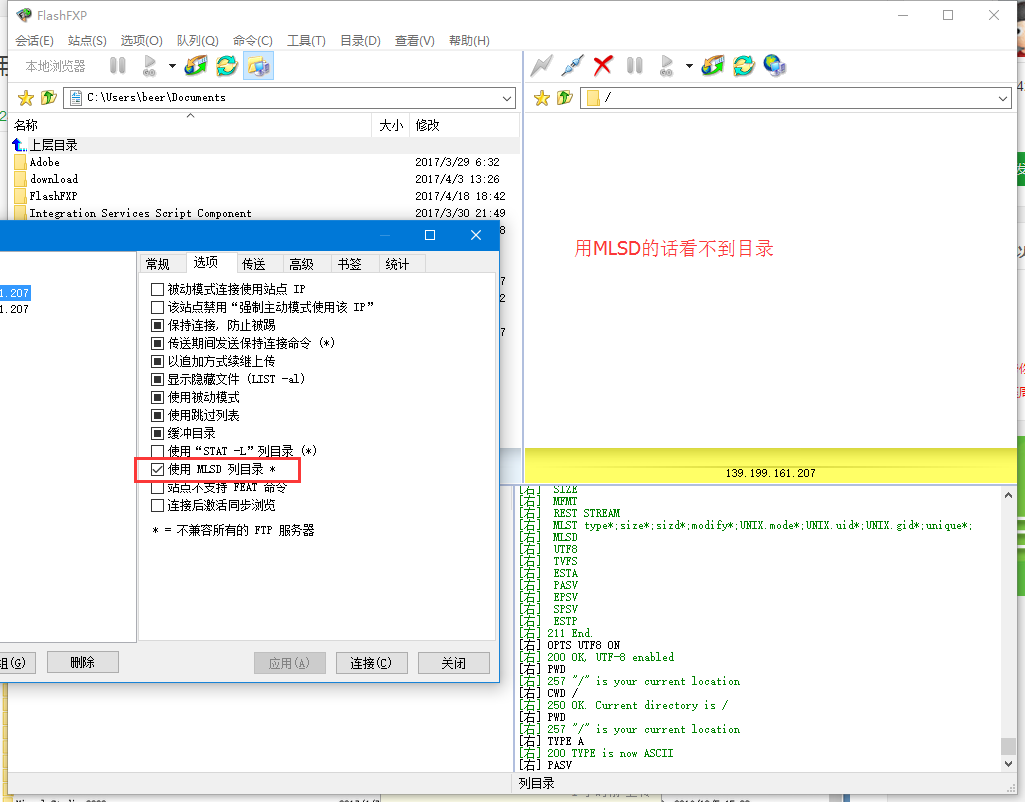
Task: Open the 查看(V) menu
Action: pos(414,41)
